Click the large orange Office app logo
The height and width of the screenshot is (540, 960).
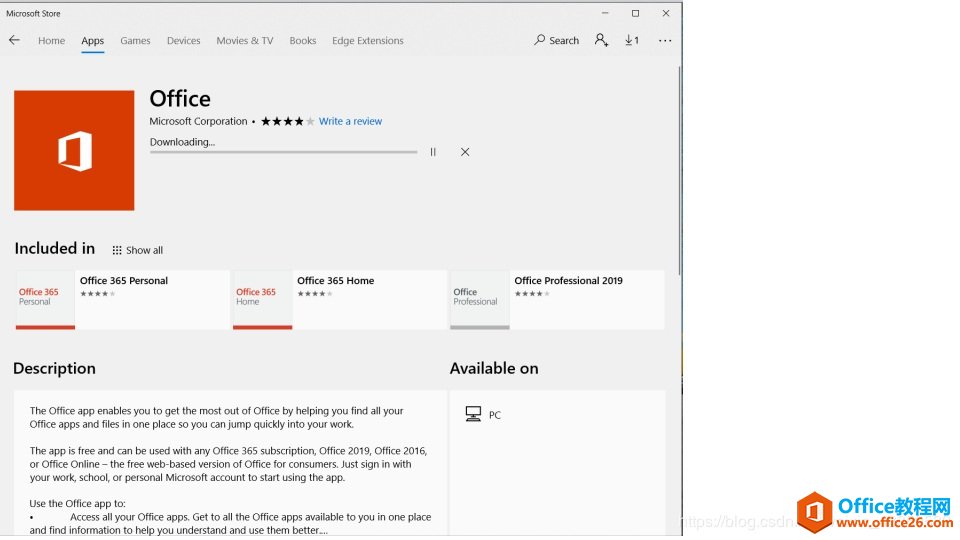[x=74, y=150]
